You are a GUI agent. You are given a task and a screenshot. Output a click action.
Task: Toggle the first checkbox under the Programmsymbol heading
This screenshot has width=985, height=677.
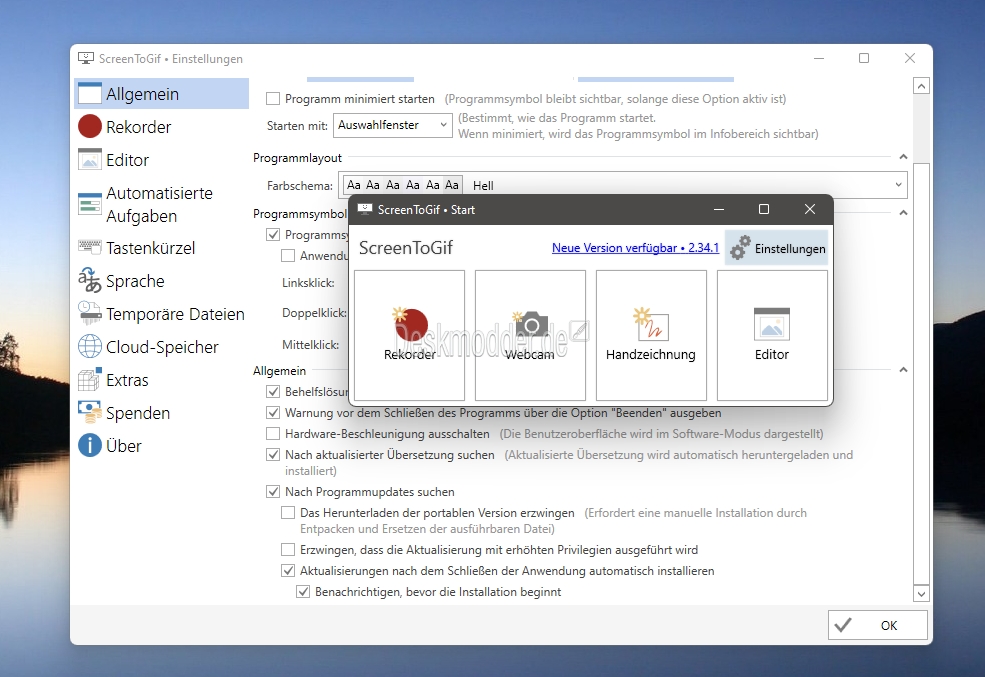coord(273,234)
